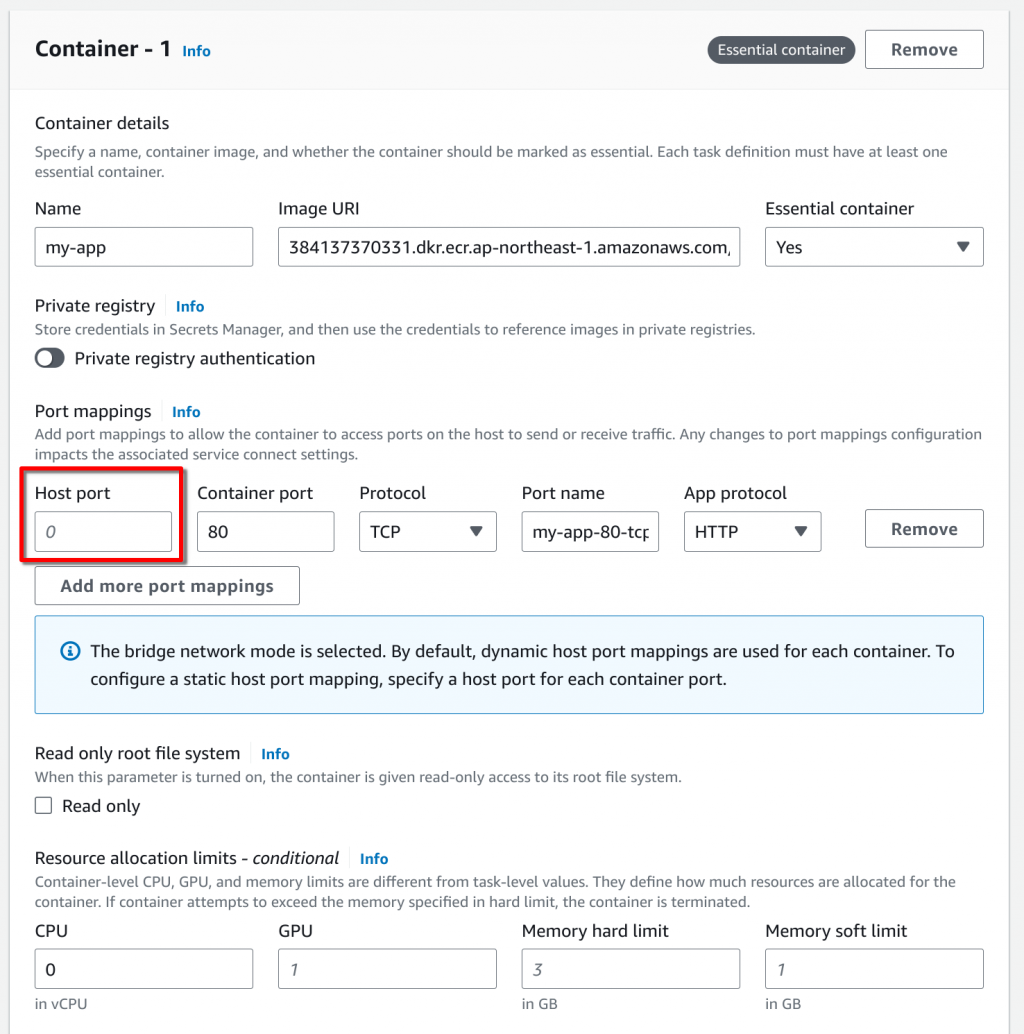Remove Container 1 using top Remove button

tap(923, 49)
